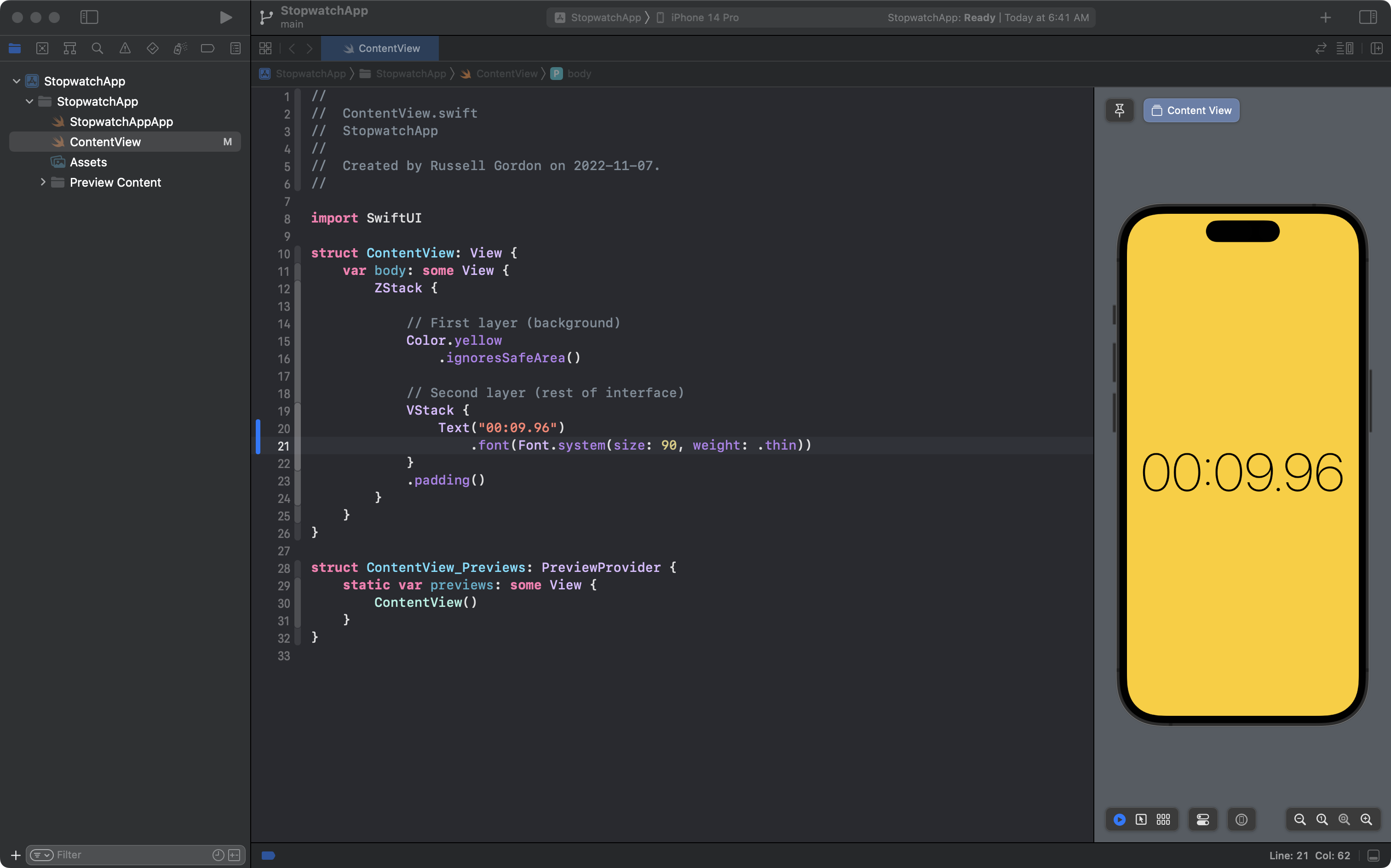The image size is (1391, 868).
Task: Open preview Variants grid icon
Action: [x=1163, y=819]
